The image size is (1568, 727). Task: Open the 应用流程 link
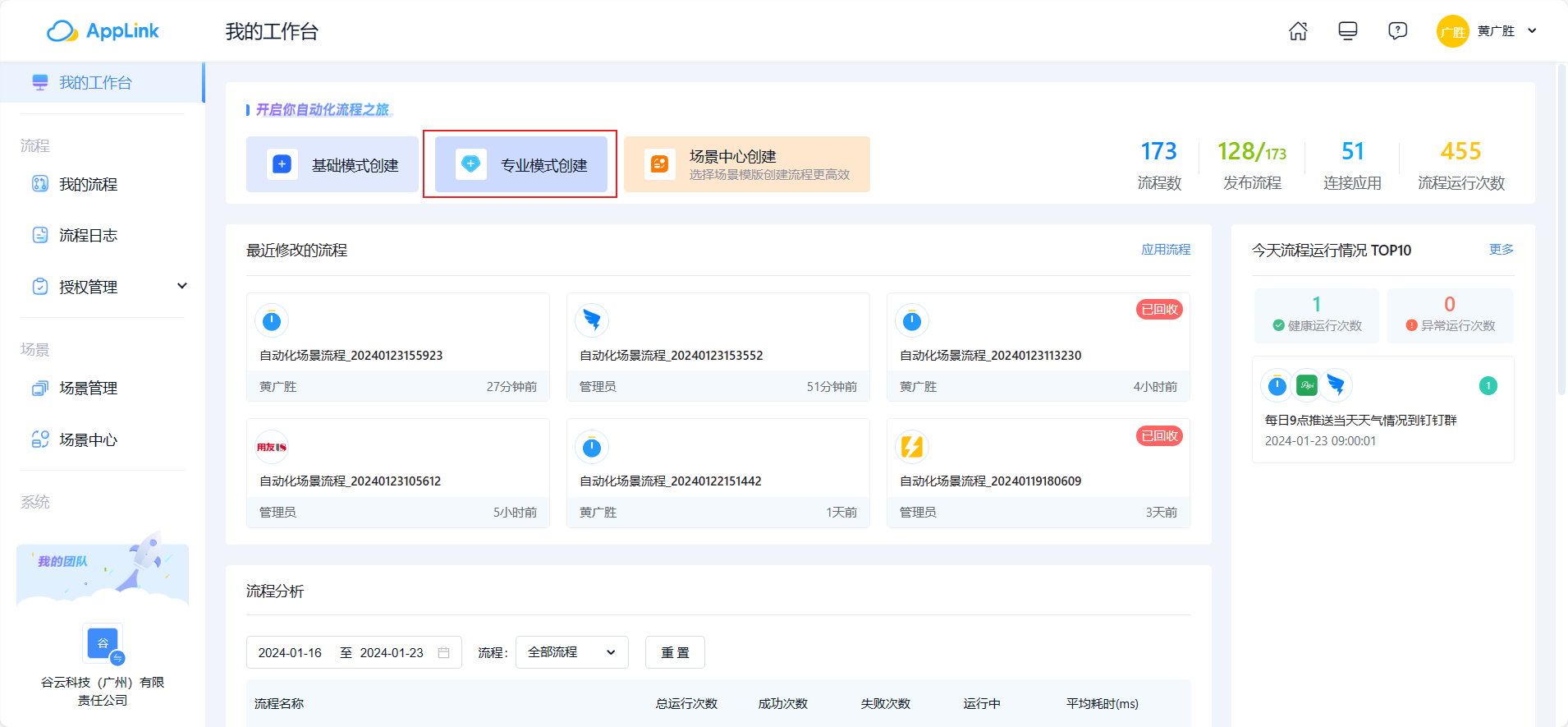(1166, 249)
